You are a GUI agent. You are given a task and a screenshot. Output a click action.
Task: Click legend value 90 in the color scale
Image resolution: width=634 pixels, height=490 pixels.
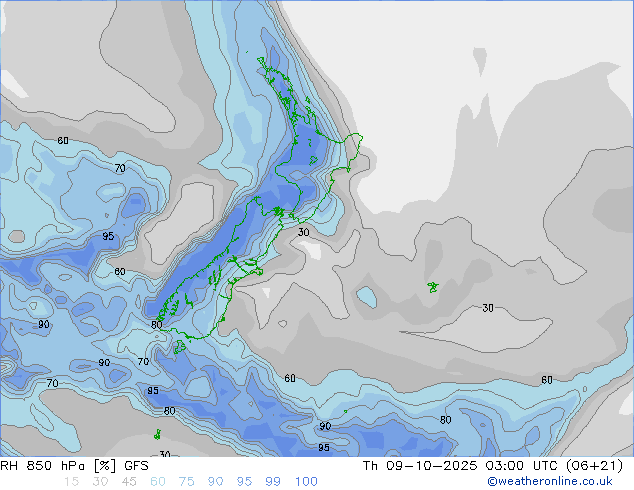[215, 482]
